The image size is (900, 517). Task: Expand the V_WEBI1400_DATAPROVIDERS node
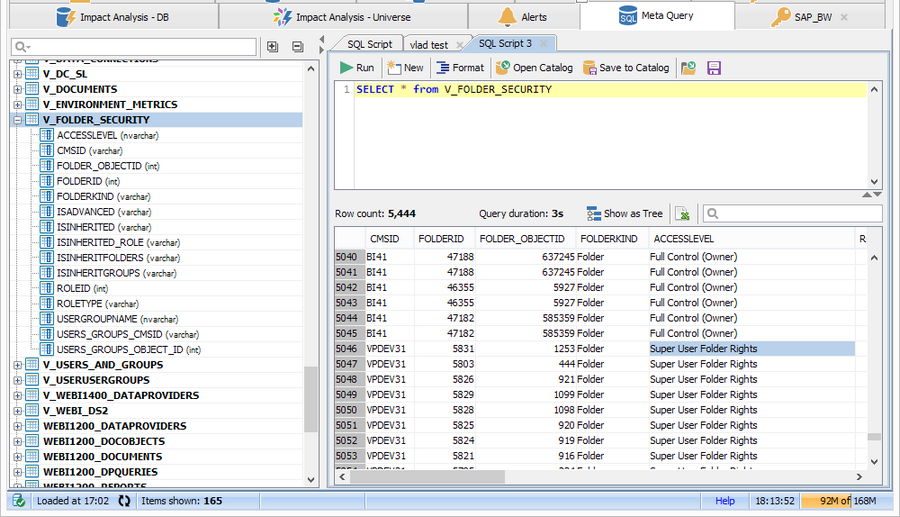18,396
